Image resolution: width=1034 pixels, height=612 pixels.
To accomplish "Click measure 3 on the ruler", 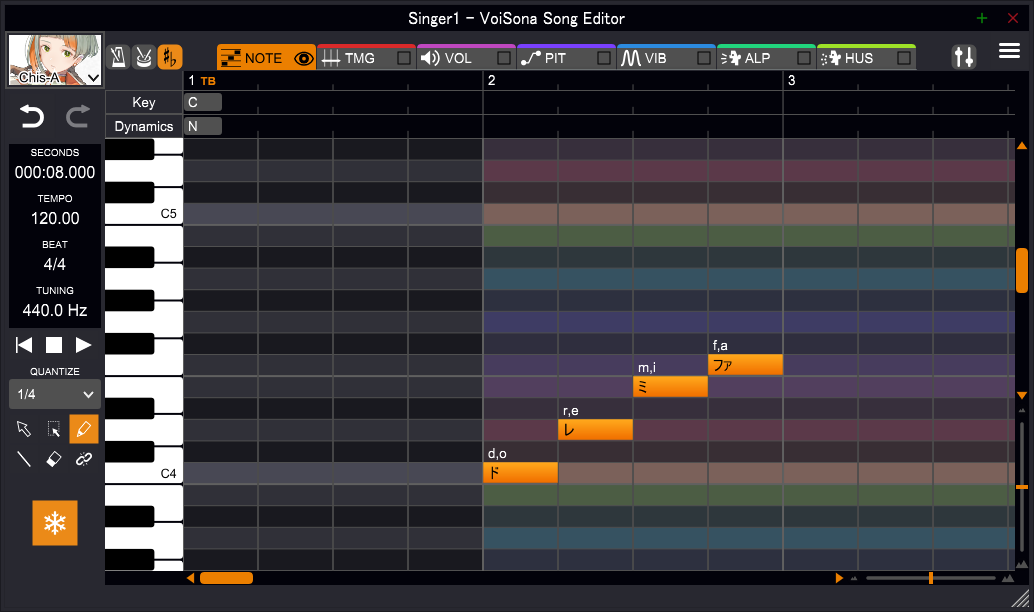I will [791, 80].
